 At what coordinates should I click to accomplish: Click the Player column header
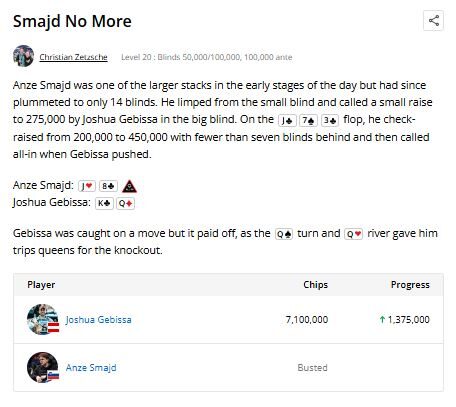[41, 285]
